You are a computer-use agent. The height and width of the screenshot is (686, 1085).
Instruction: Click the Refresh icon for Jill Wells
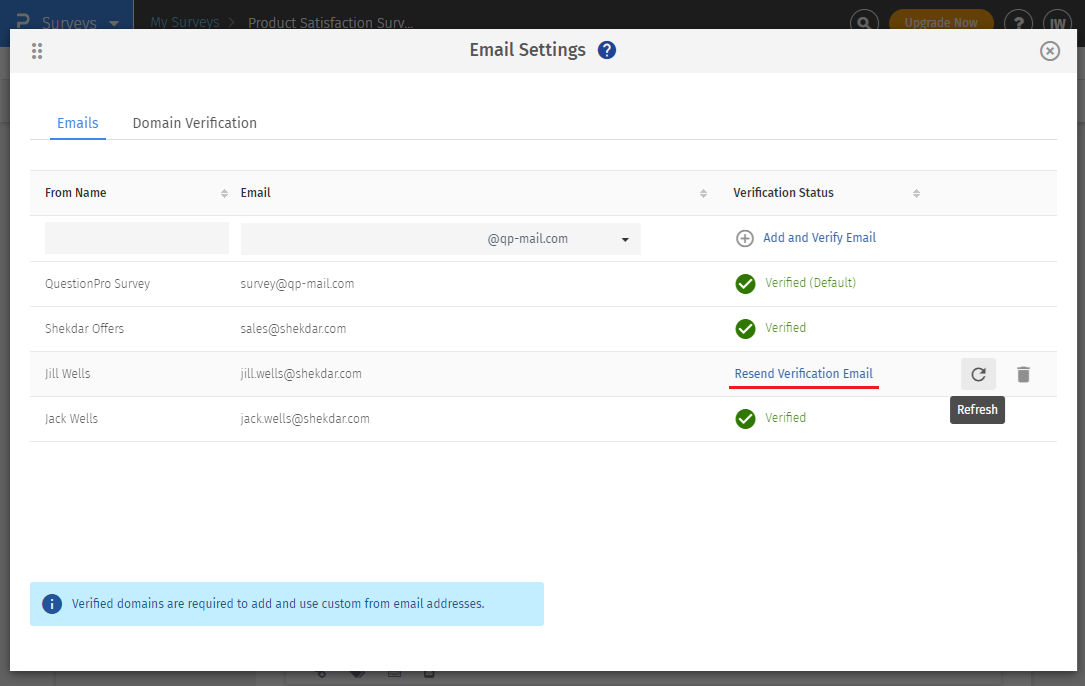[x=978, y=374]
